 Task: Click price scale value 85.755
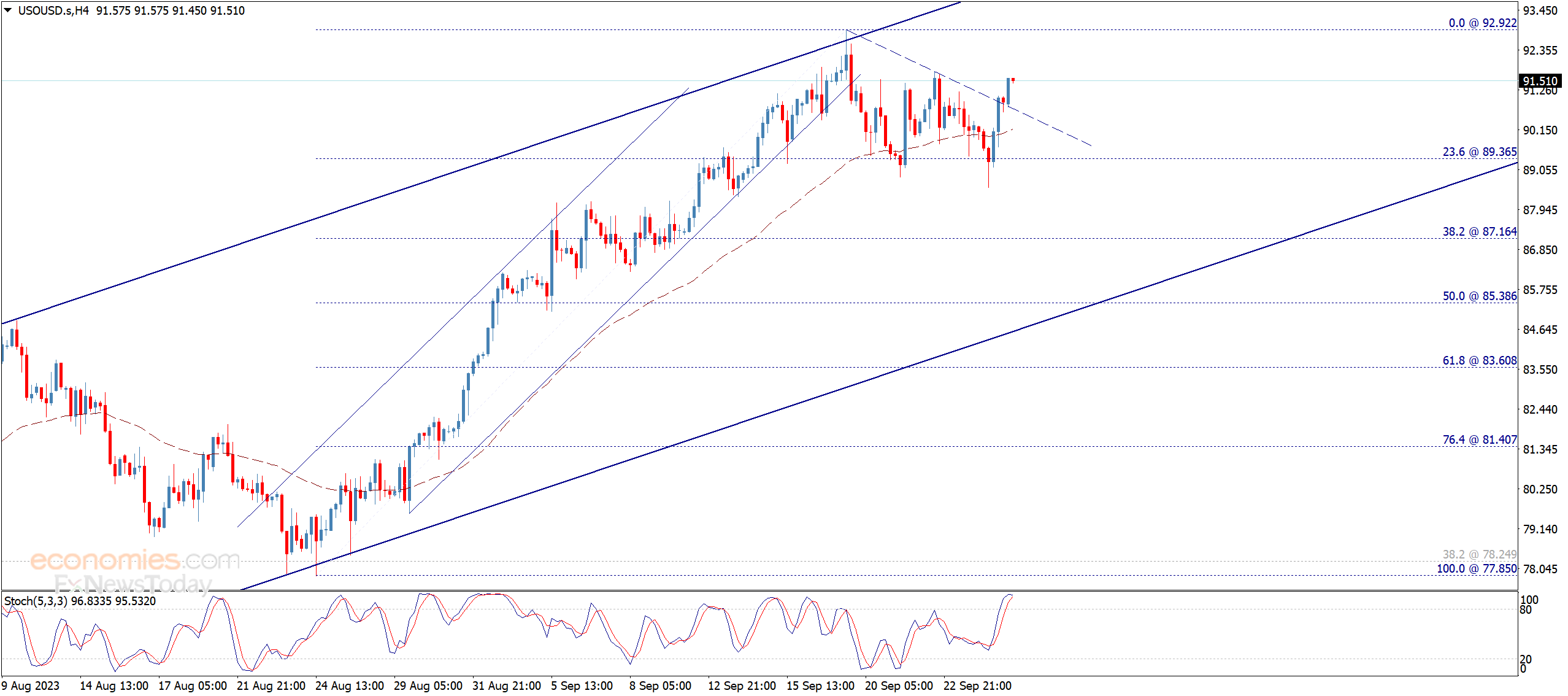pyautogui.click(x=1540, y=290)
